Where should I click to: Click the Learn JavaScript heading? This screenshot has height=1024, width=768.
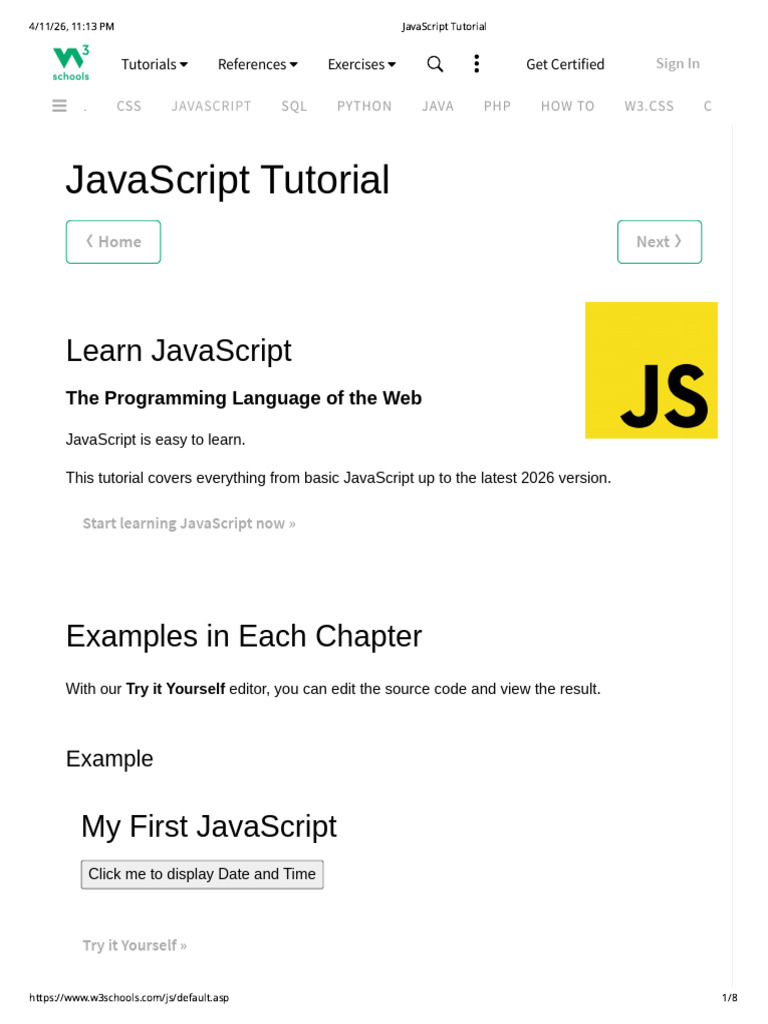point(178,351)
